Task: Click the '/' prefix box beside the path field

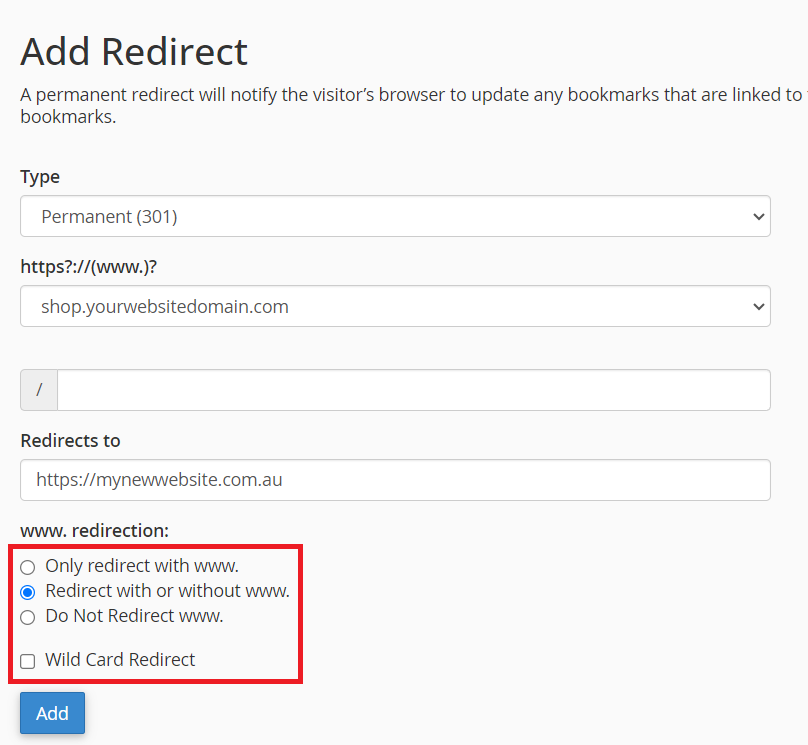Action: pos(39,390)
